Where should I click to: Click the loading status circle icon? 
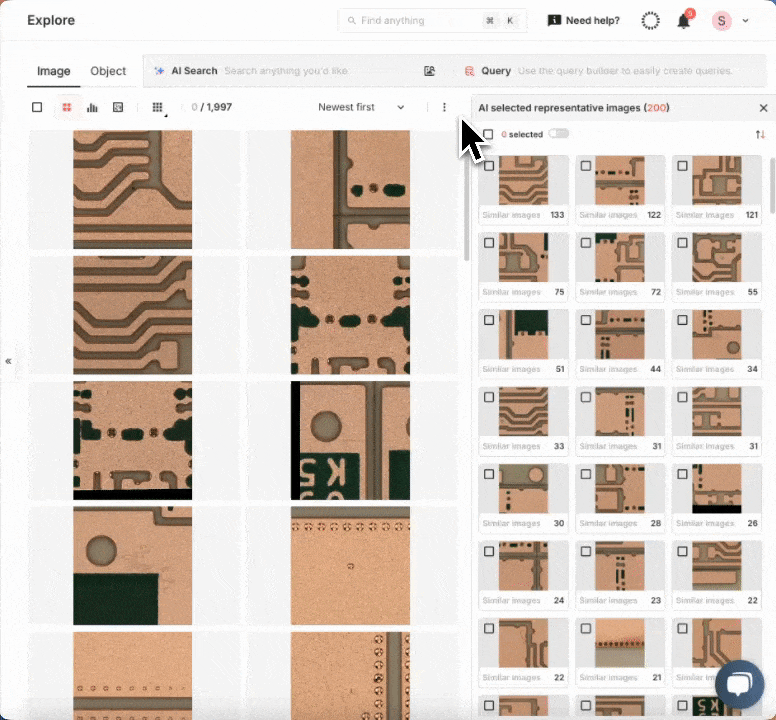[651, 21]
